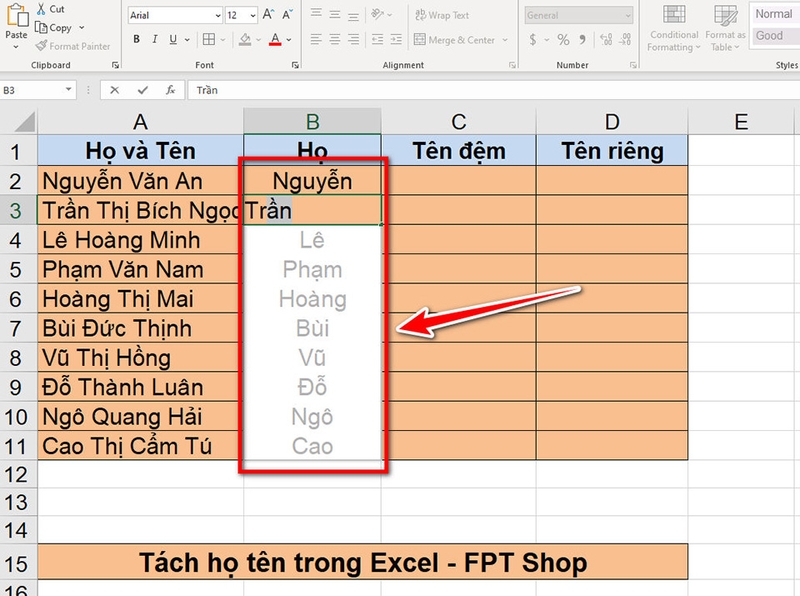Select column C header
800x596 pixels.
[459, 122]
